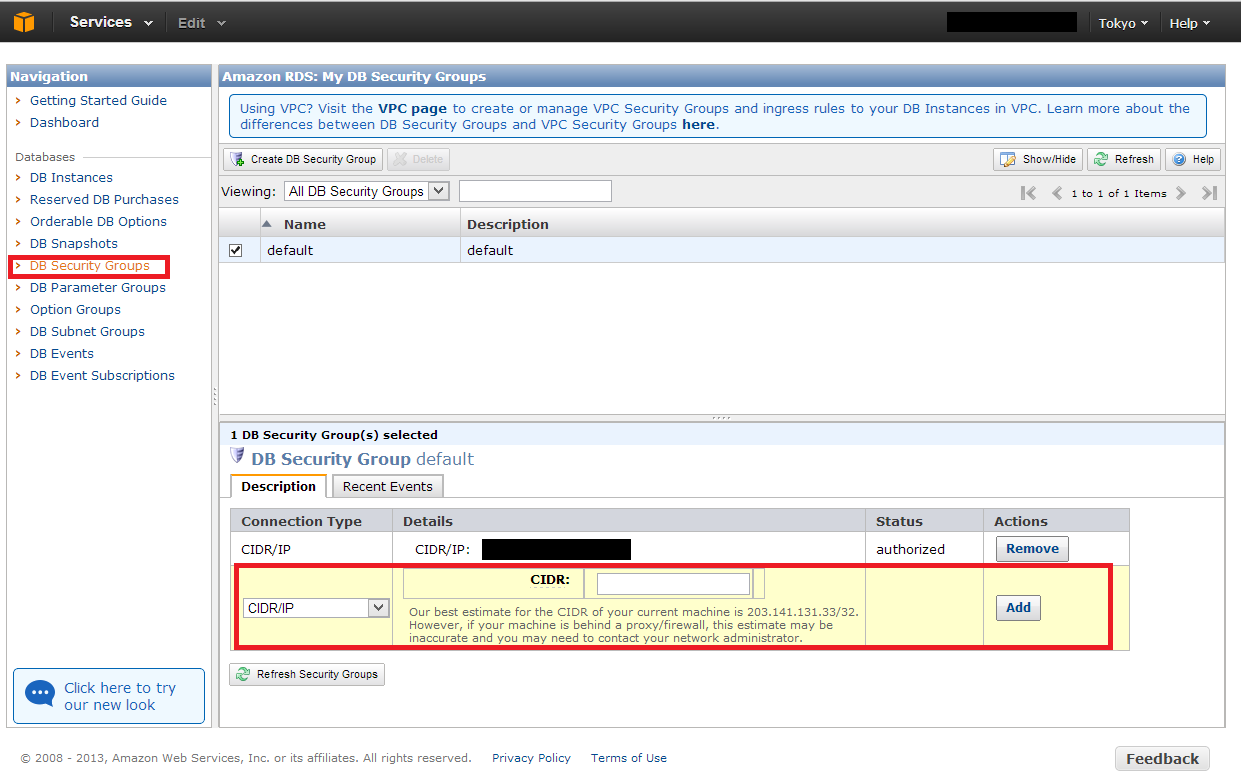This screenshot has width=1241, height=776.
Task: Focus the filter text box beside Viewing
Action: 535,191
